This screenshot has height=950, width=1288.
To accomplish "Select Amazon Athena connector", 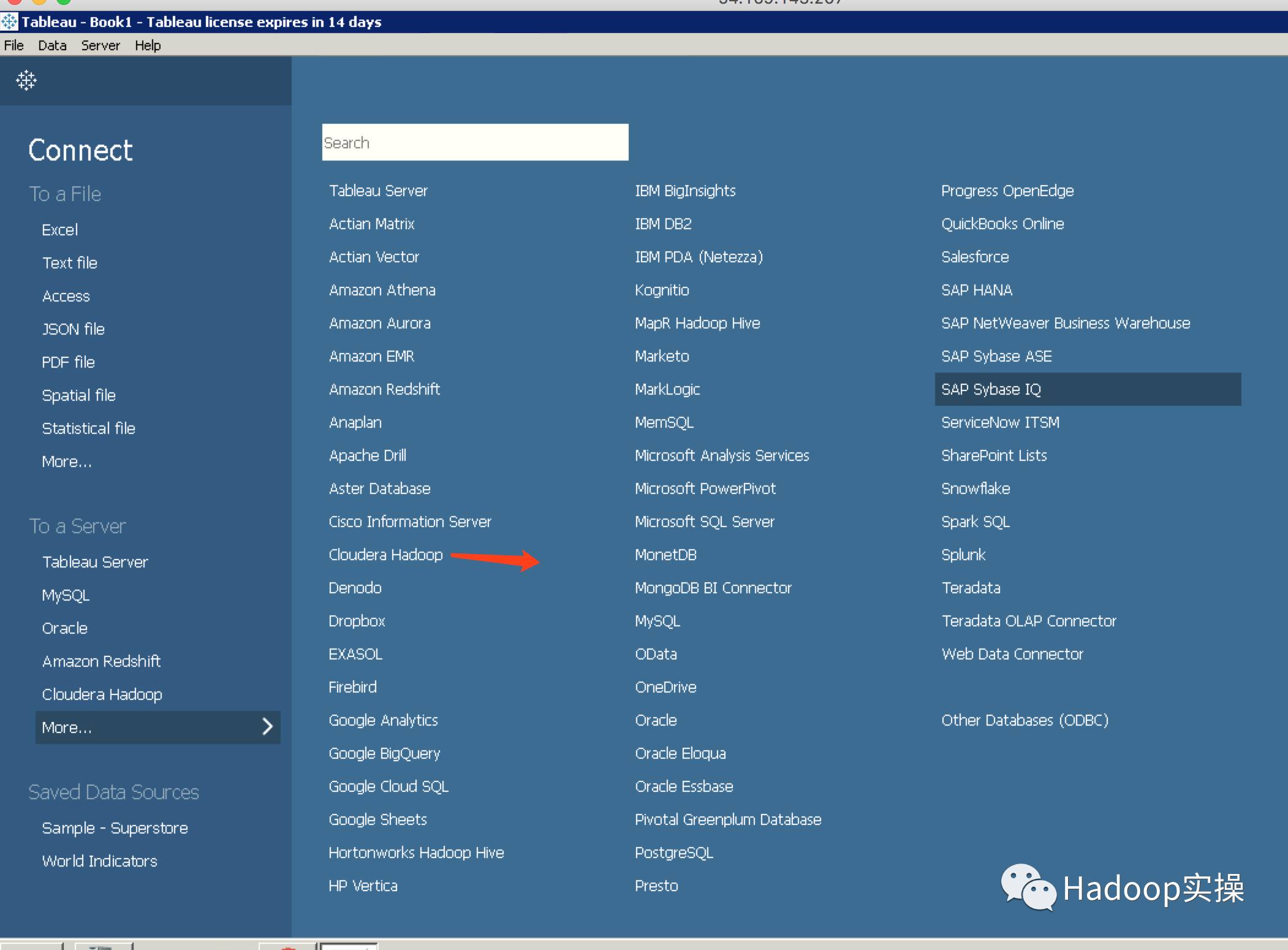I will (382, 290).
